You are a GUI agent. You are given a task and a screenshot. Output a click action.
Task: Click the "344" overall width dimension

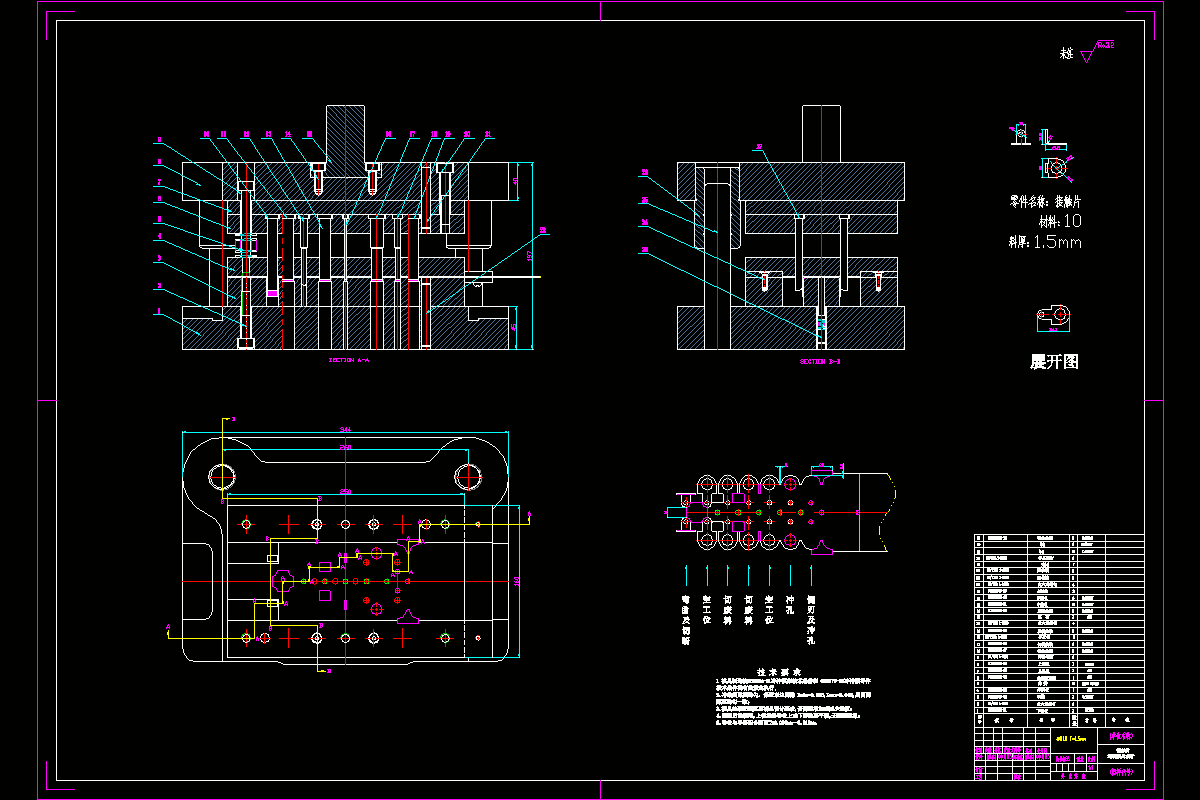coord(345,428)
